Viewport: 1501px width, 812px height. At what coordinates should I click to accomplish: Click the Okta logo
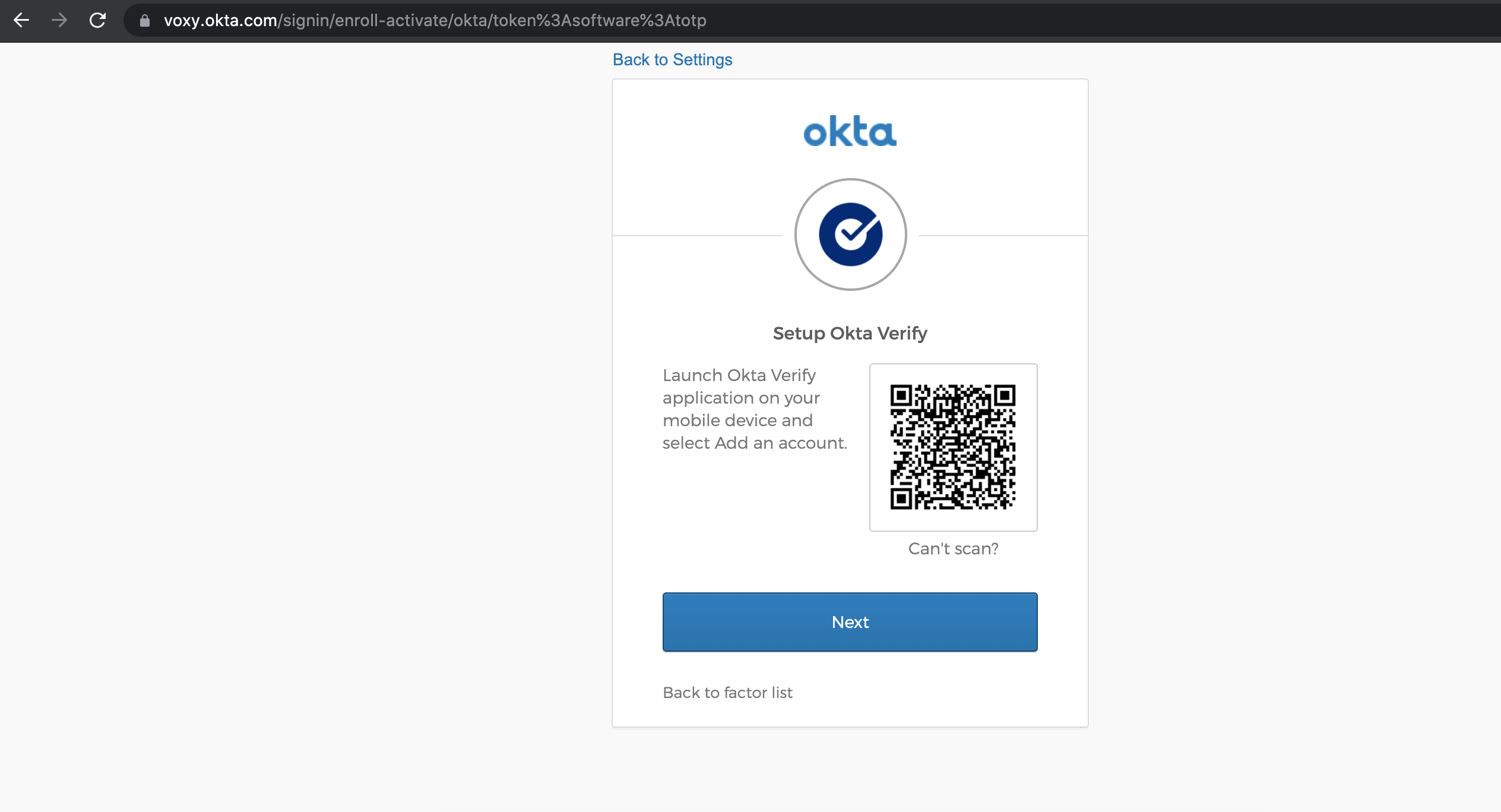coord(850,131)
